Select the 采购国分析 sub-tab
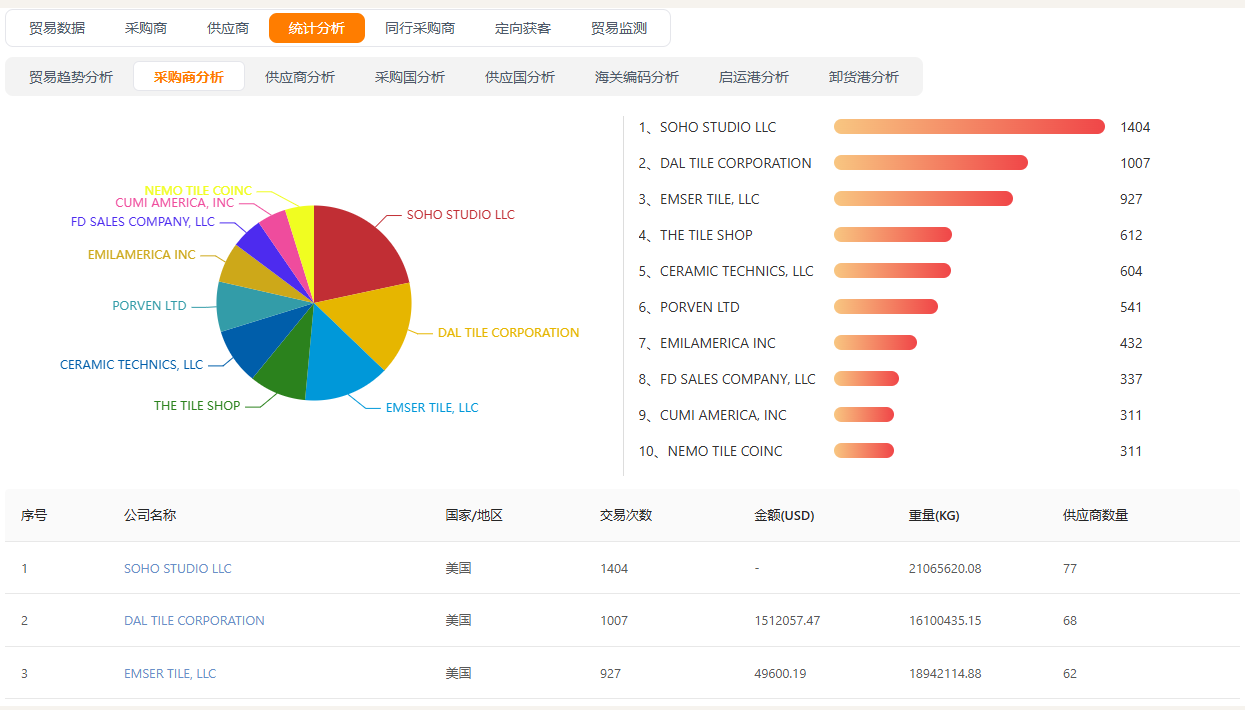1245x710 pixels. (410, 77)
